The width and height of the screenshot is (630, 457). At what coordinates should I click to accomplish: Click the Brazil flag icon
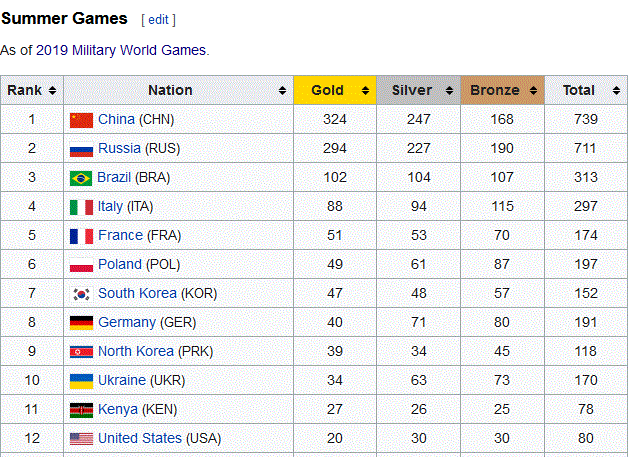(x=81, y=178)
